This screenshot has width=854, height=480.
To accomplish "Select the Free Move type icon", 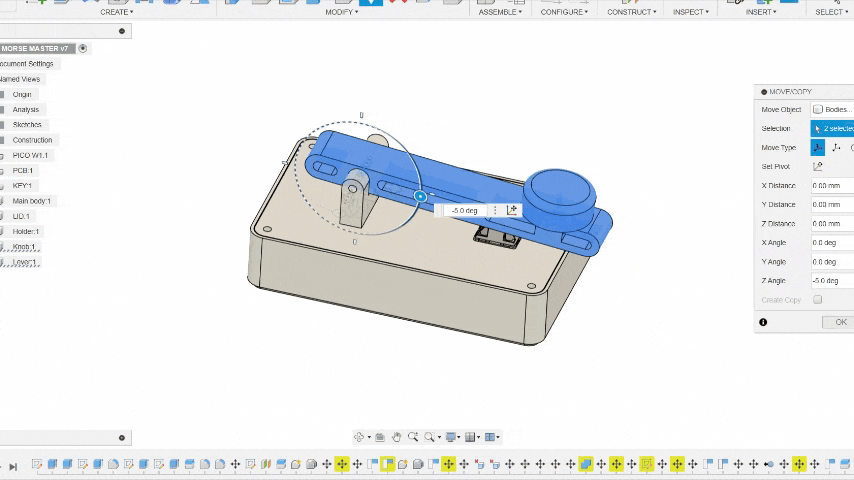I will coord(818,147).
